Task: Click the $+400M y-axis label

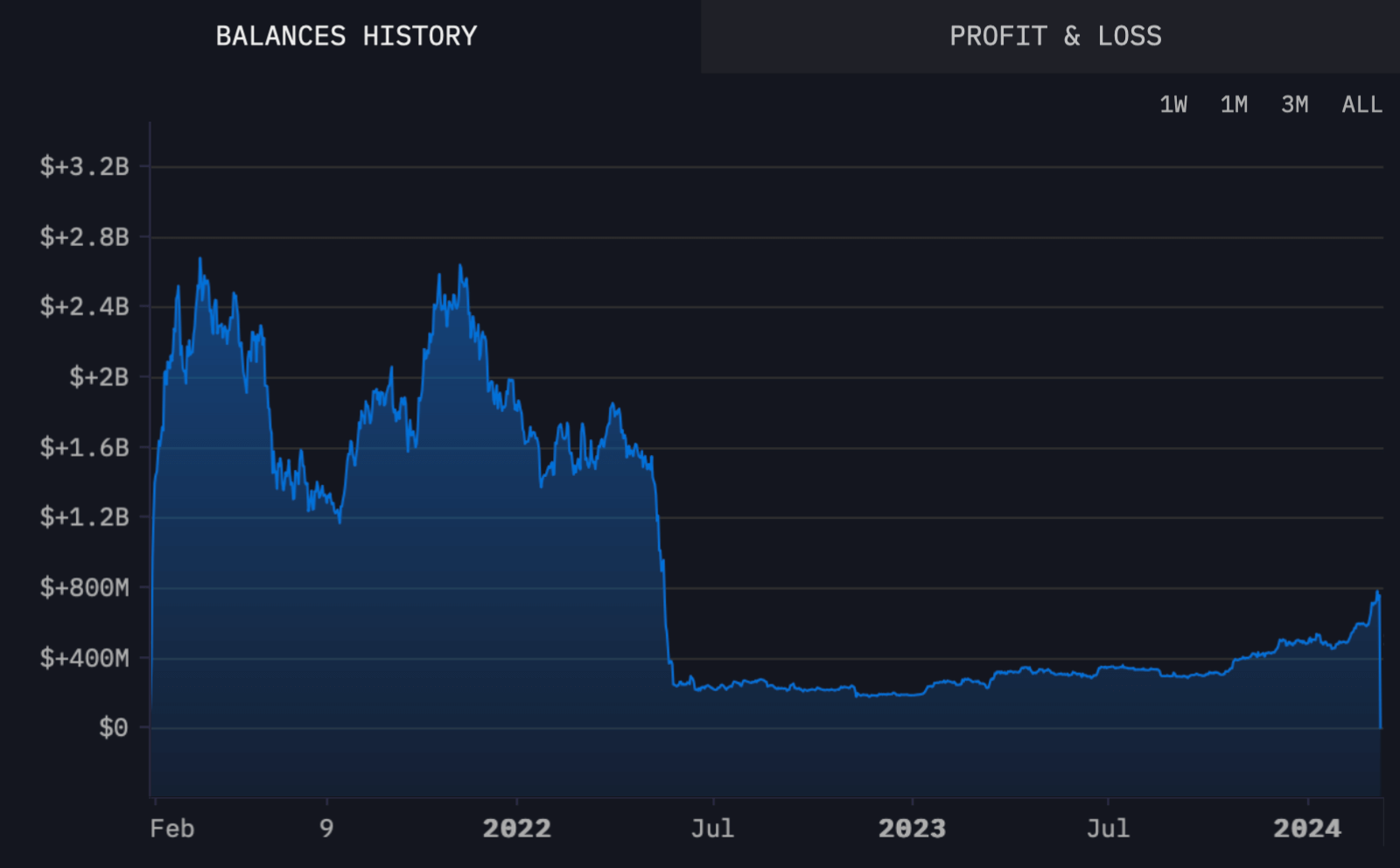Action: point(84,657)
